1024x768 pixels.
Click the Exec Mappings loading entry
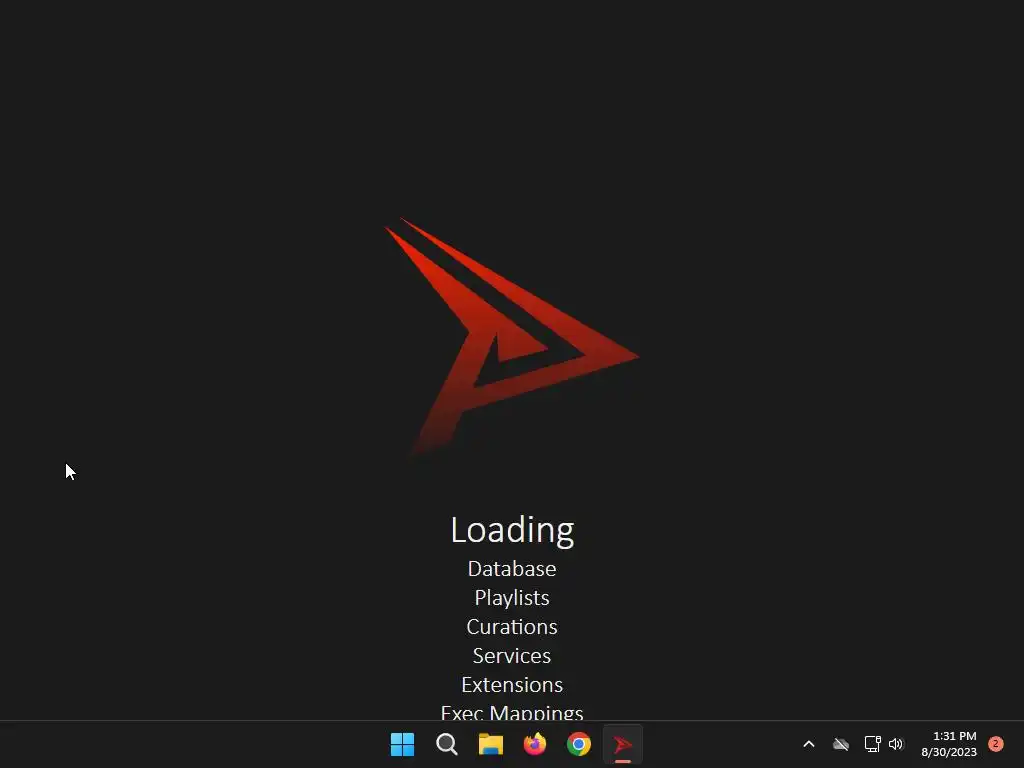point(512,712)
